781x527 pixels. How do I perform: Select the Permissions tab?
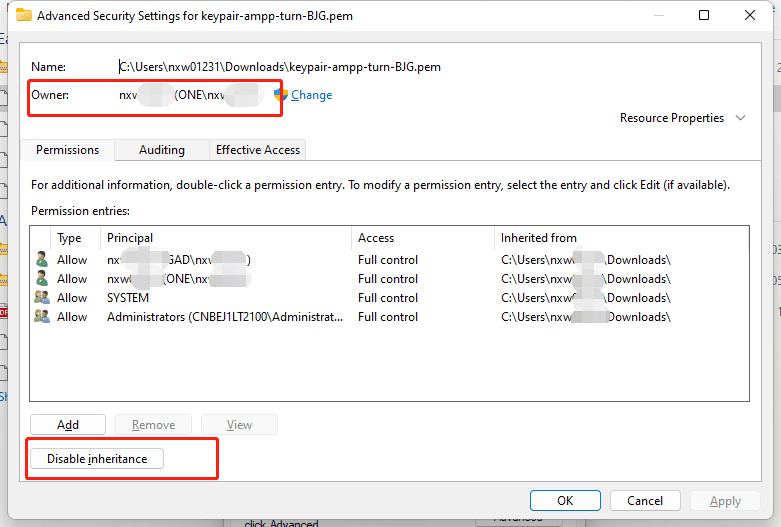[67, 150]
